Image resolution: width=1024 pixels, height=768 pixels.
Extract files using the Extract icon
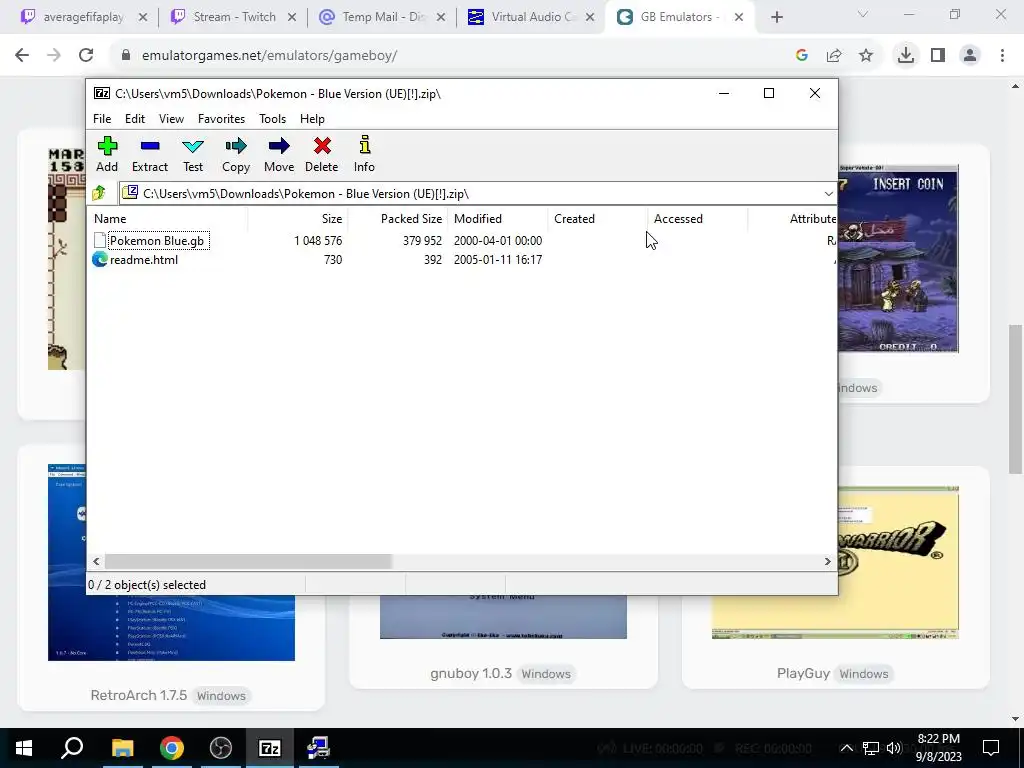click(x=150, y=146)
